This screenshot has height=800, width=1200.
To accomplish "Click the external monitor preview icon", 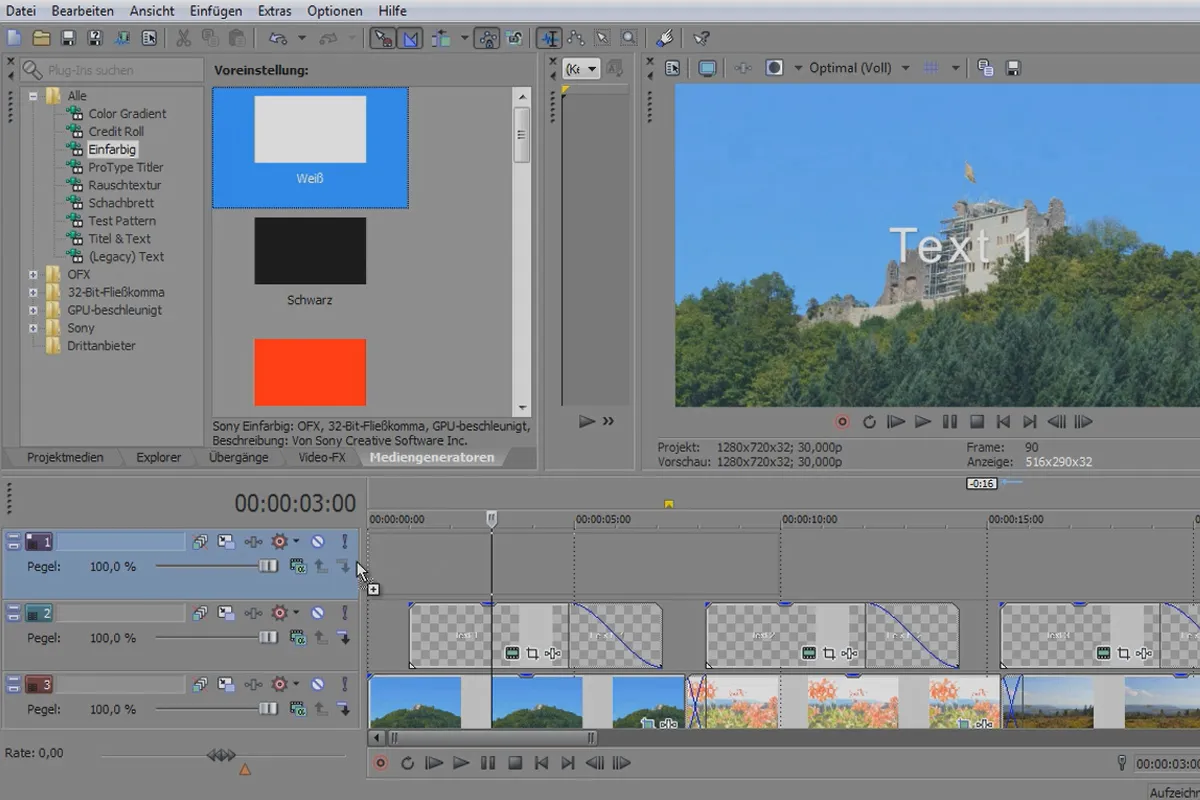I will coord(707,68).
